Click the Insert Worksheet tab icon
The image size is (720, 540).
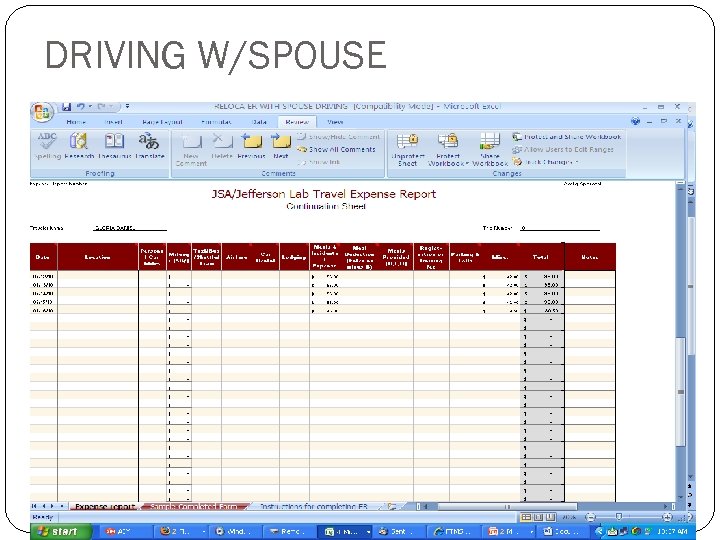tap(392, 506)
